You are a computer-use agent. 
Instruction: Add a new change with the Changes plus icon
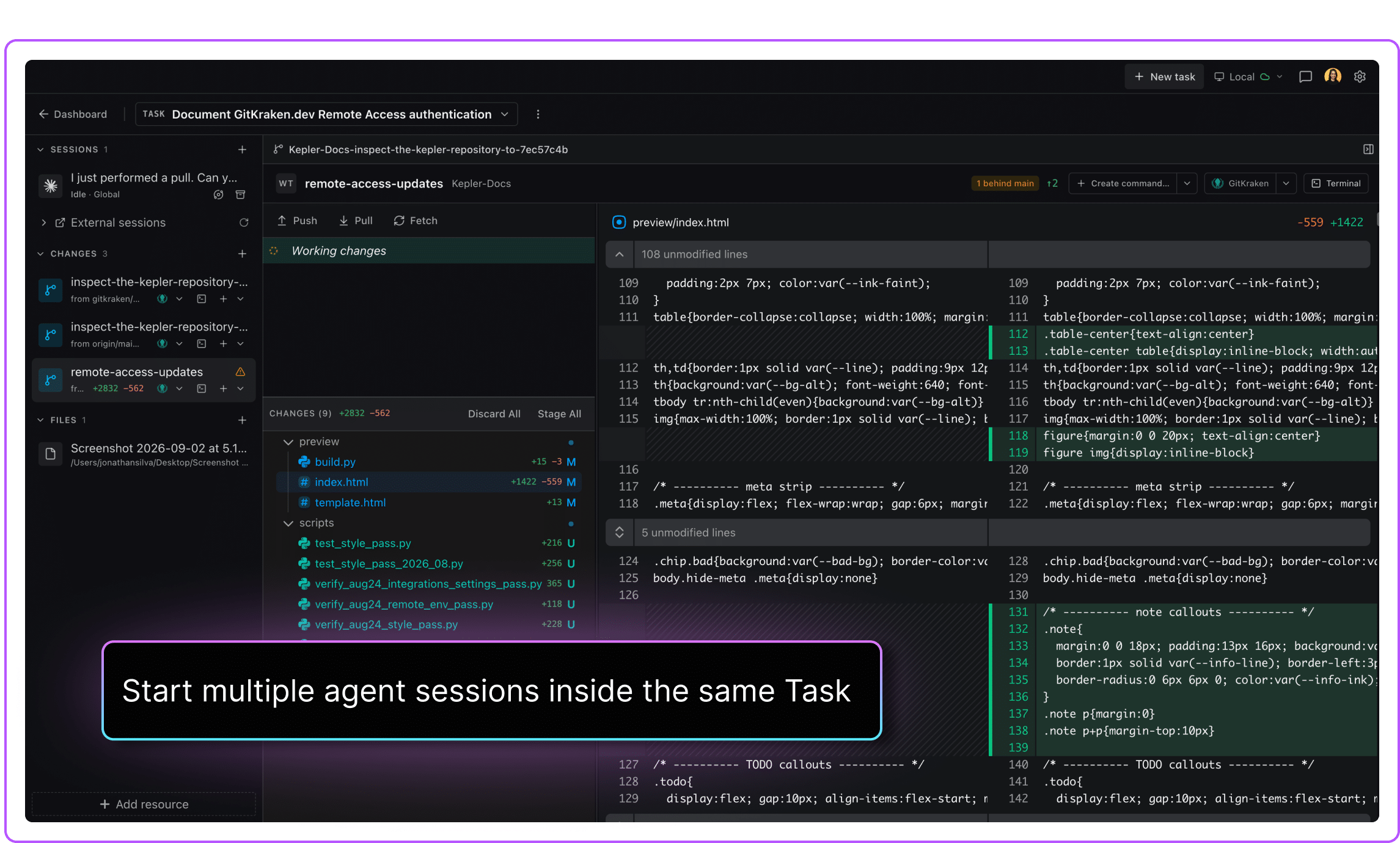pyautogui.click(x=242, y=254)
